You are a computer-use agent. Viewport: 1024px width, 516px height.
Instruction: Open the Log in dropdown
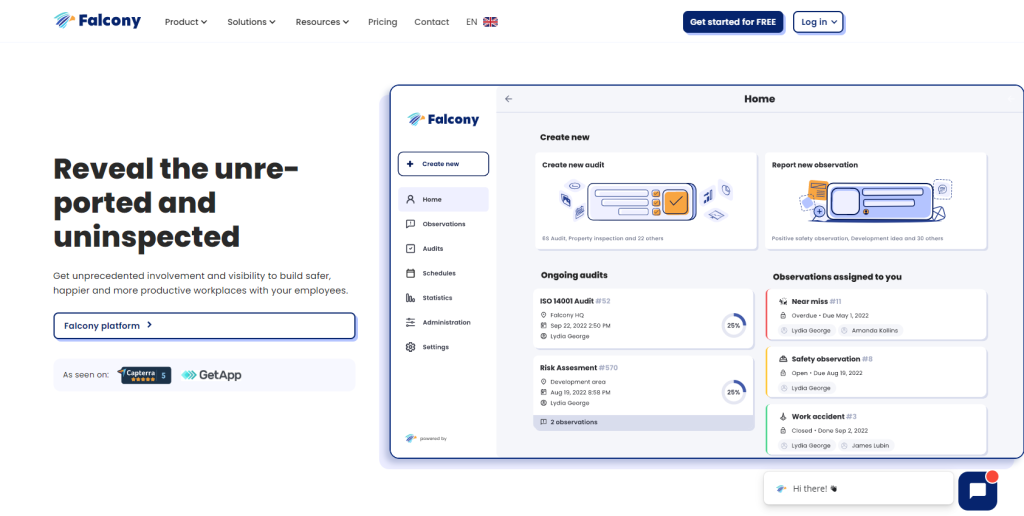pyautogui.click(x=818, y=22)
